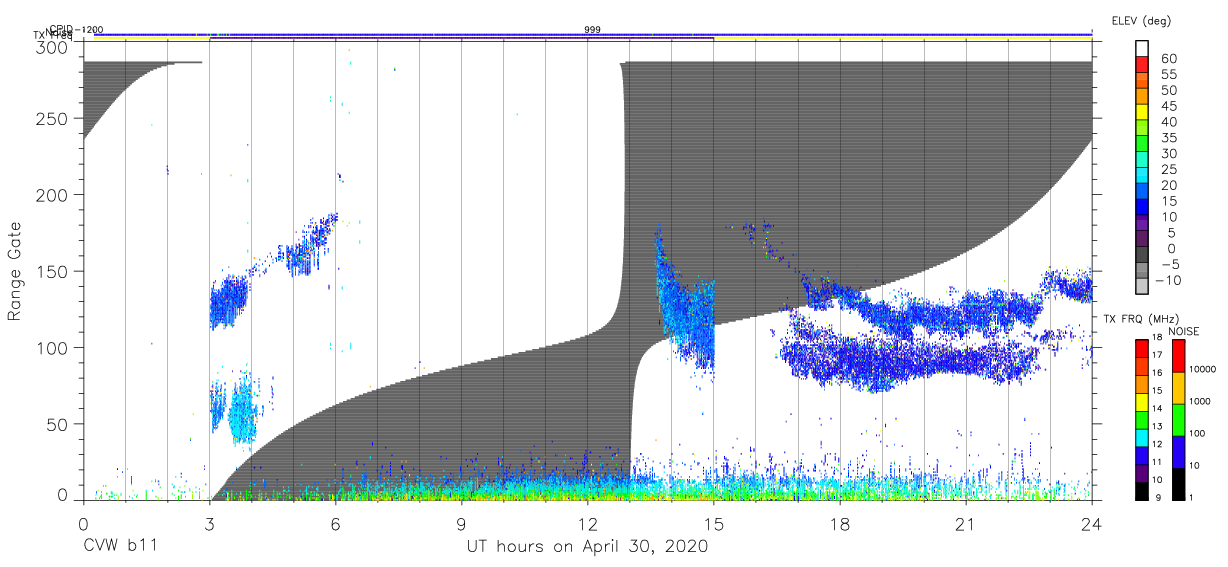Click the red segment of the ELEV color bar
This screenshot has width=1228, height=567.
[1142, 63]
